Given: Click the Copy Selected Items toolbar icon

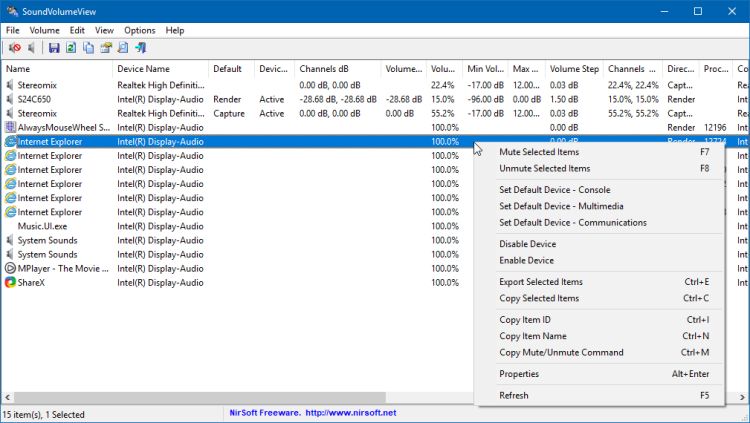Looking at the screenshot, I should point(88,48).
